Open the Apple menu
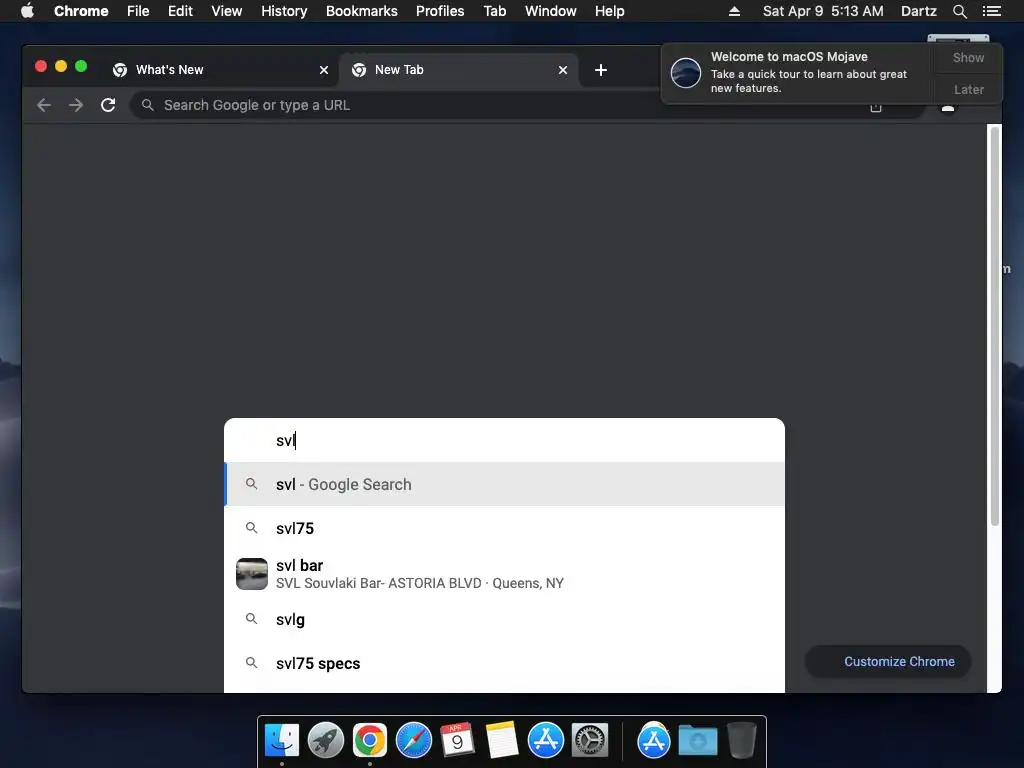This screenshot has width=1024, height=768. pyautogui.click(x=27, y=11)
